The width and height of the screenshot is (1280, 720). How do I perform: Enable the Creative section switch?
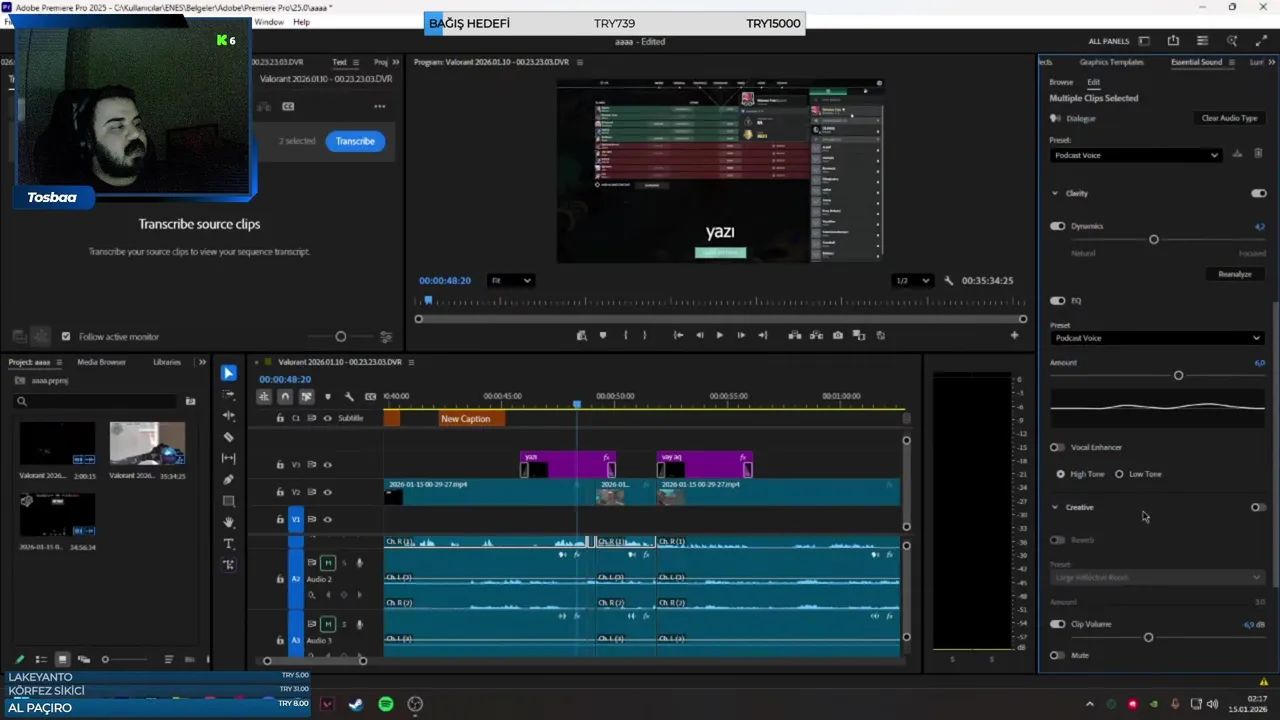[x=1258, y=507]
